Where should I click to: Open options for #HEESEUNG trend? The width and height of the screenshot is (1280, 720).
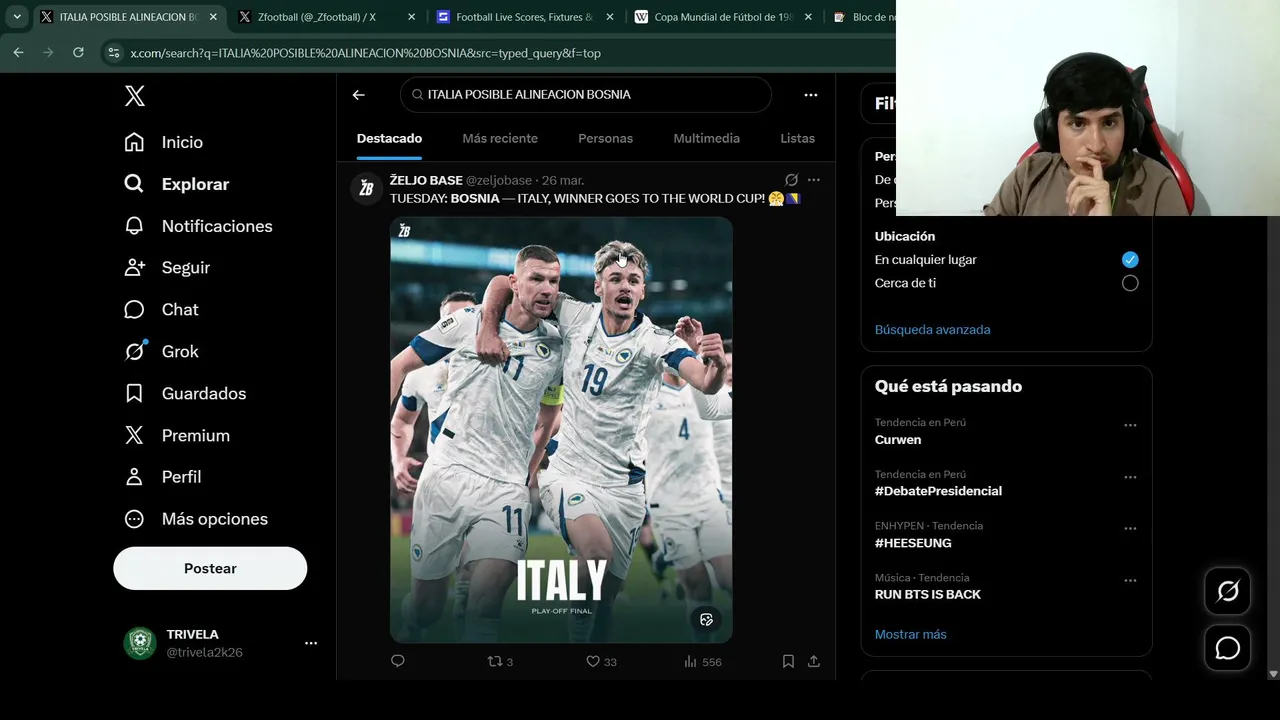point(1130,528)
